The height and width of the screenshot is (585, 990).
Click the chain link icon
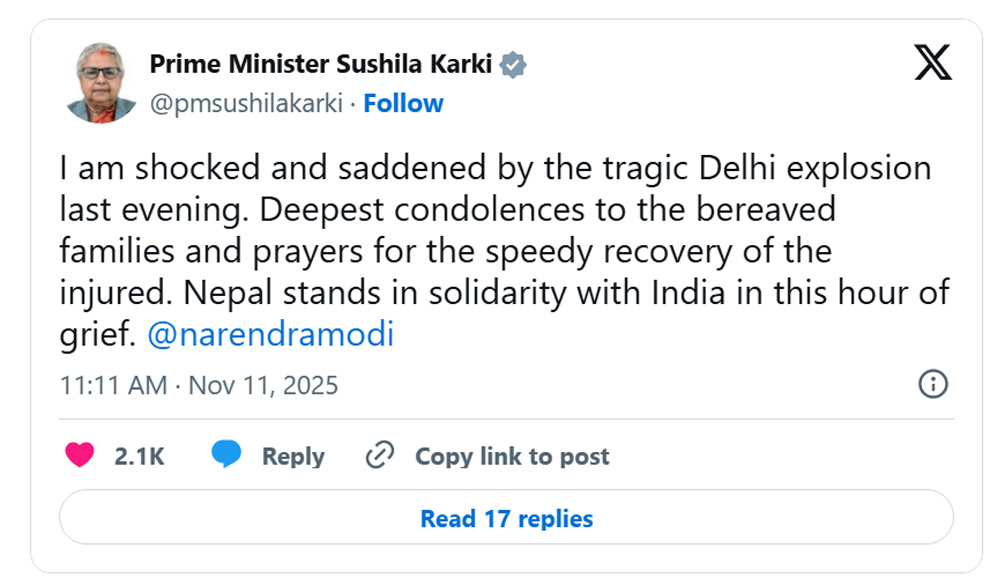[x=380, y=456]
